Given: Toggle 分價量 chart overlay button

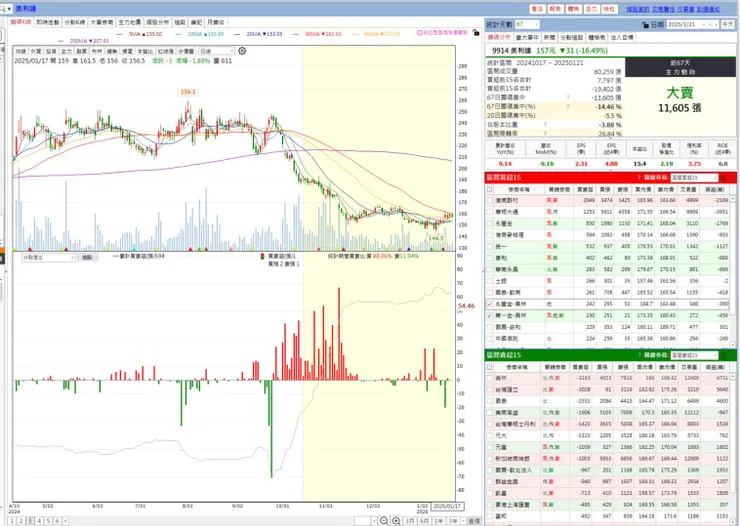Looking at the screenshot, I should [186, 51].
